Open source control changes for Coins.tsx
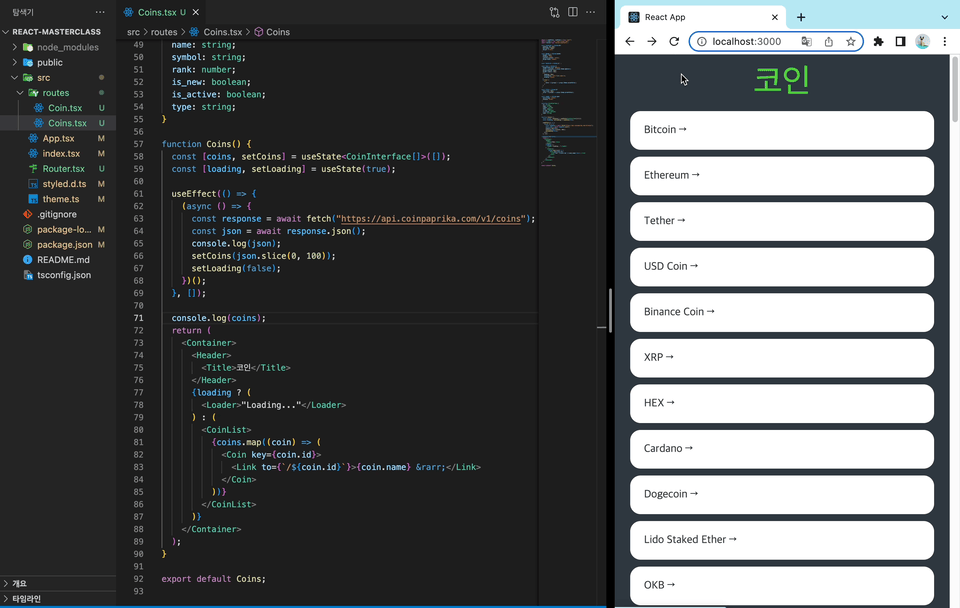Viewport: 960px width, 608px height. [554, 12]
